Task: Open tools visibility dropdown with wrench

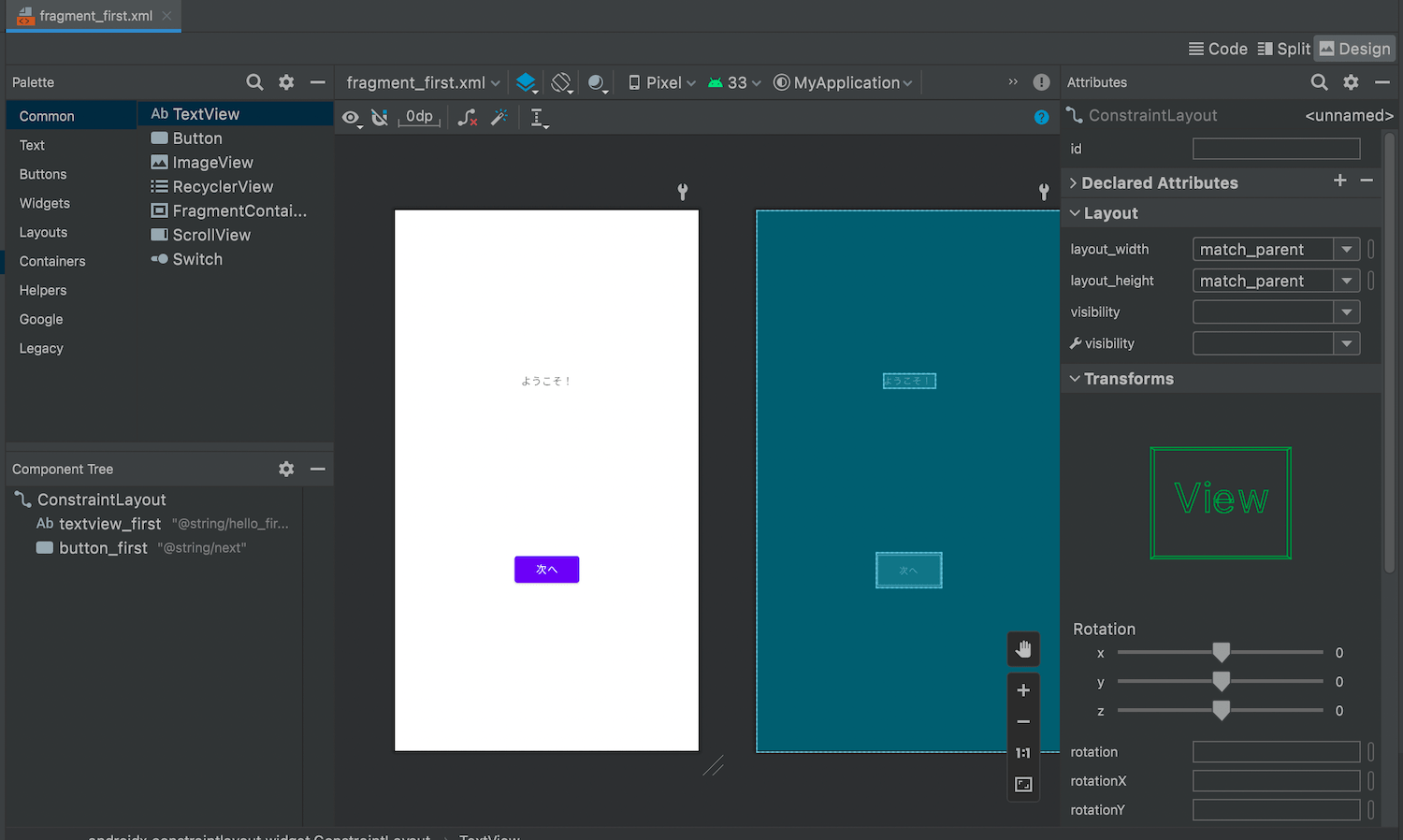Action: (1347, 343)
